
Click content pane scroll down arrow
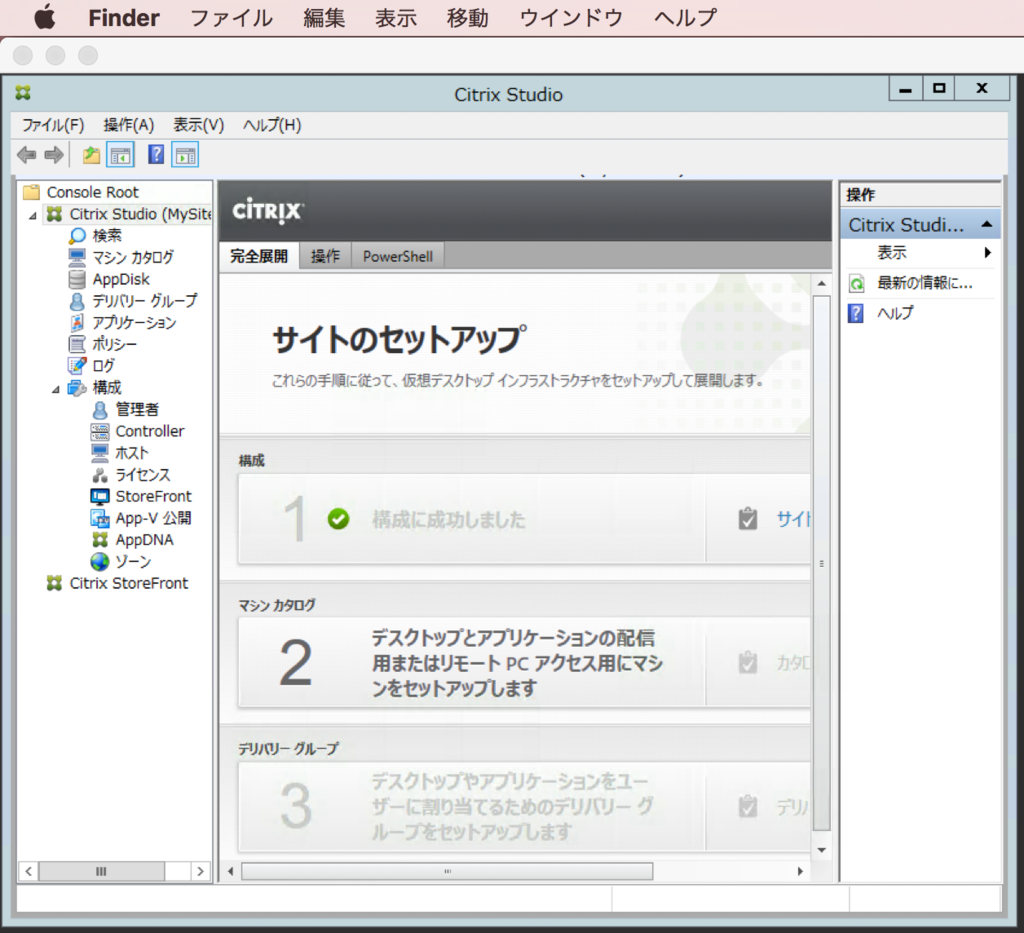[822, 850]
